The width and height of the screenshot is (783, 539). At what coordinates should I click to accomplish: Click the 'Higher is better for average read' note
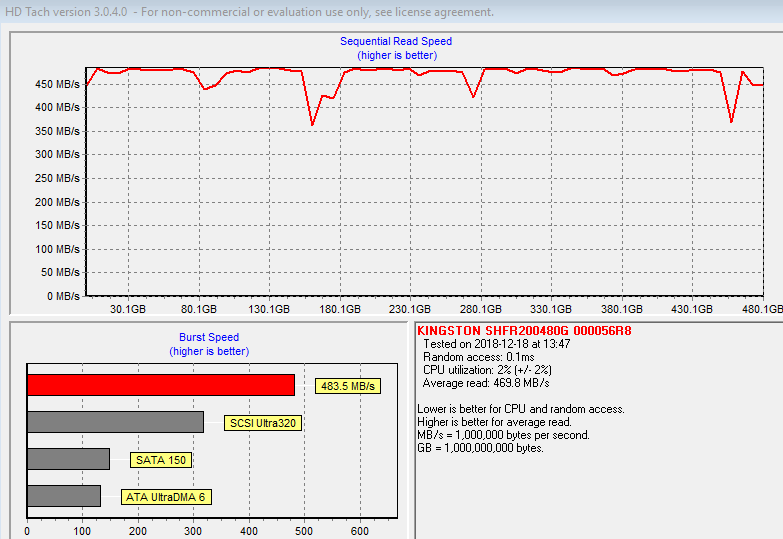(494, 422)
